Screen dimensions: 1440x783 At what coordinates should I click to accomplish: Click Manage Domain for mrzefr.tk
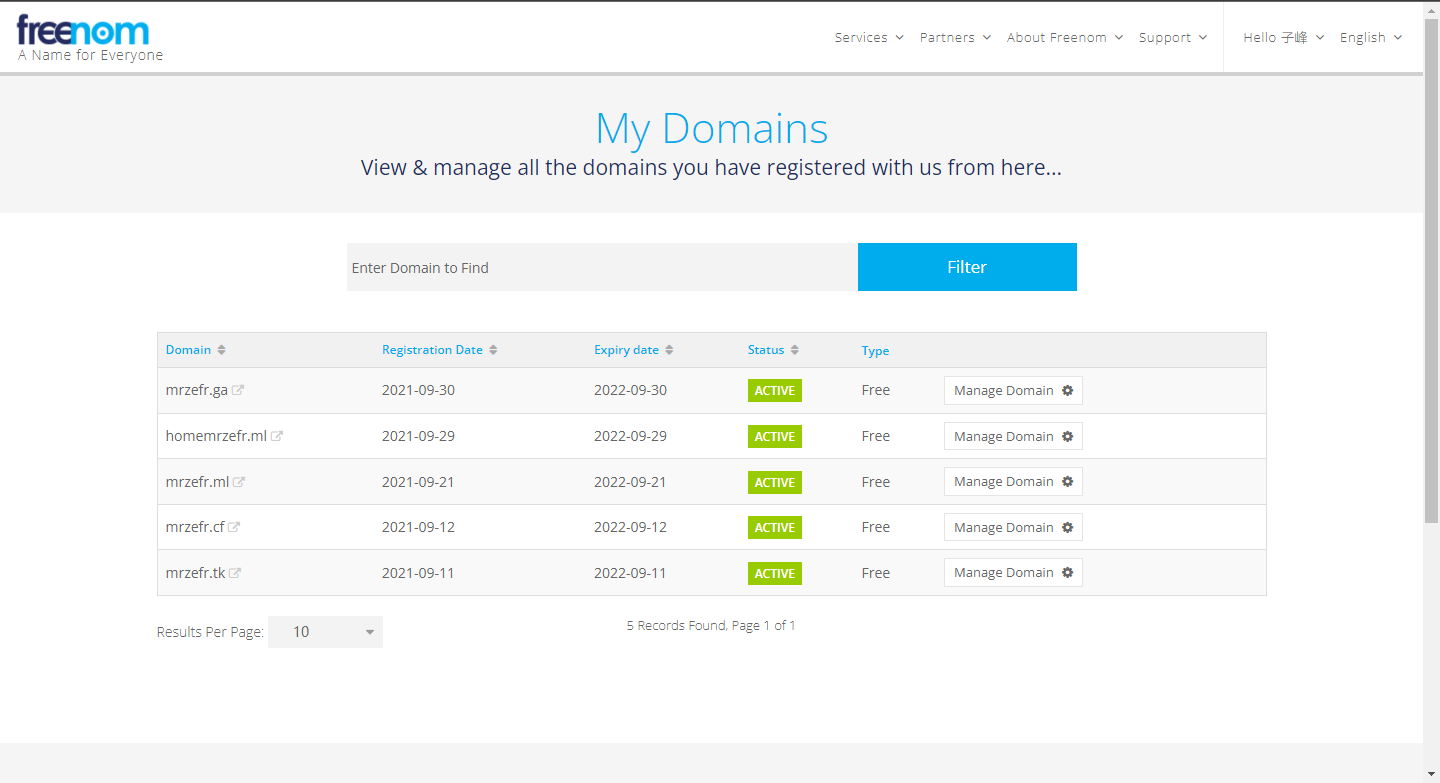[x=1012, y=573]
